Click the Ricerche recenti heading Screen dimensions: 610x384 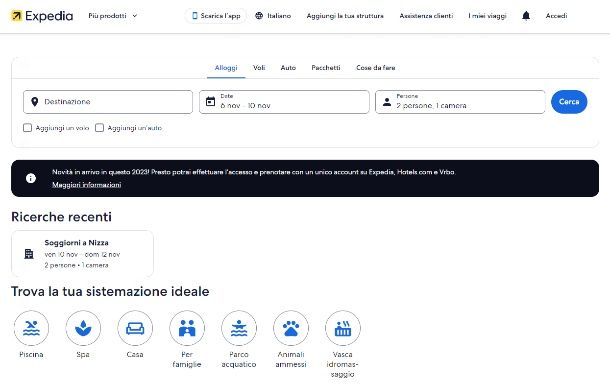[x=61, y=217]
